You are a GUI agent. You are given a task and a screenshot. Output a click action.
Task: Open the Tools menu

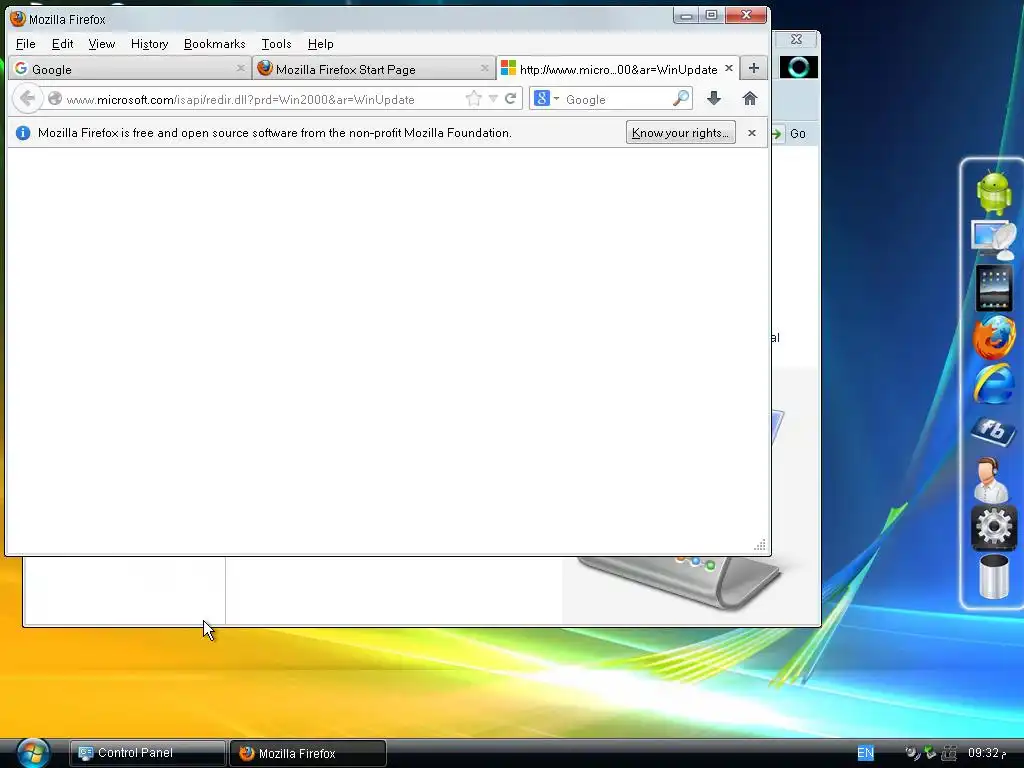pos(276,44)
